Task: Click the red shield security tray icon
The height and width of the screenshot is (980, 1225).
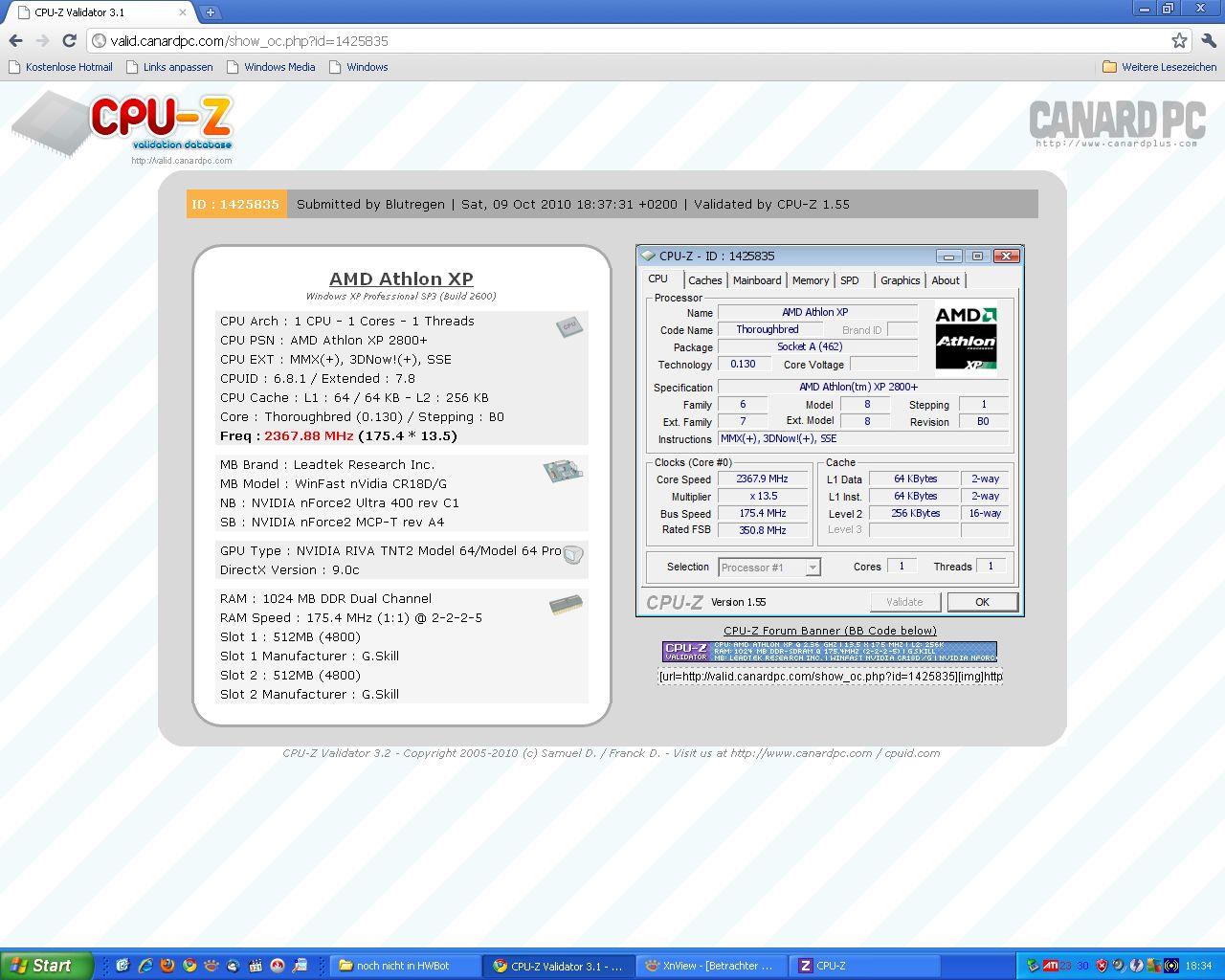Action: coord(1102,966)
